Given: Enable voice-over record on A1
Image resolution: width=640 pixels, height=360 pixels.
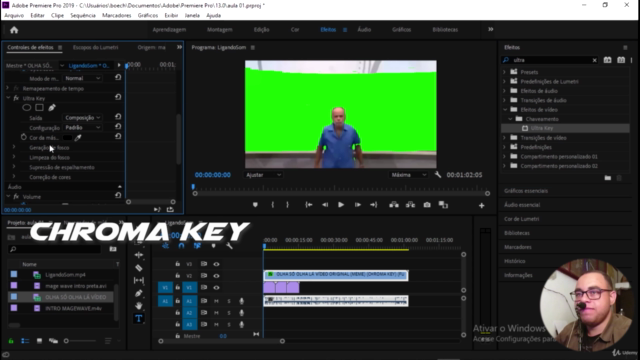Looking at the screenshot, I should click(x=242, y=301).
